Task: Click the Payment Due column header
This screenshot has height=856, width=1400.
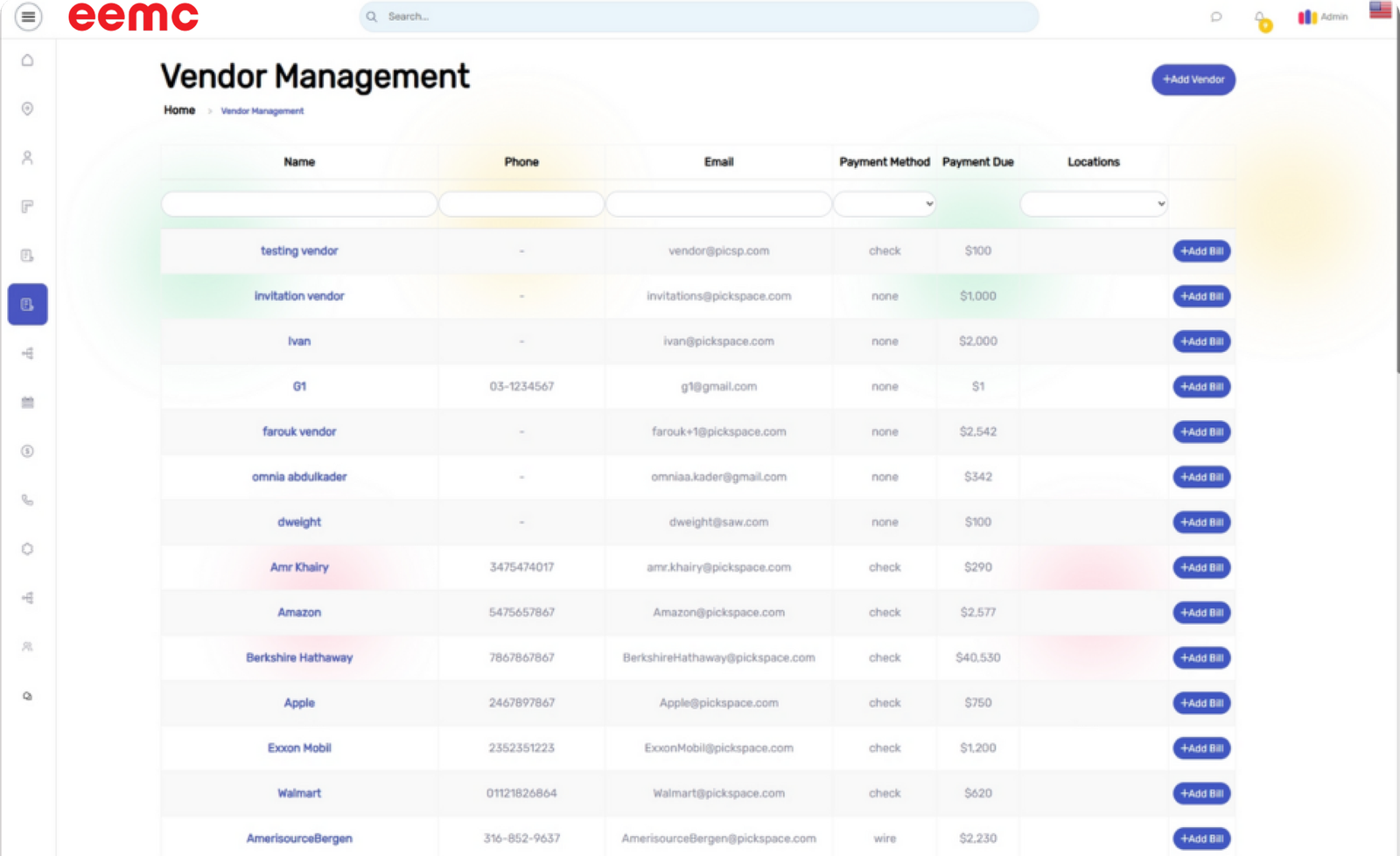Action: (977, 162)
